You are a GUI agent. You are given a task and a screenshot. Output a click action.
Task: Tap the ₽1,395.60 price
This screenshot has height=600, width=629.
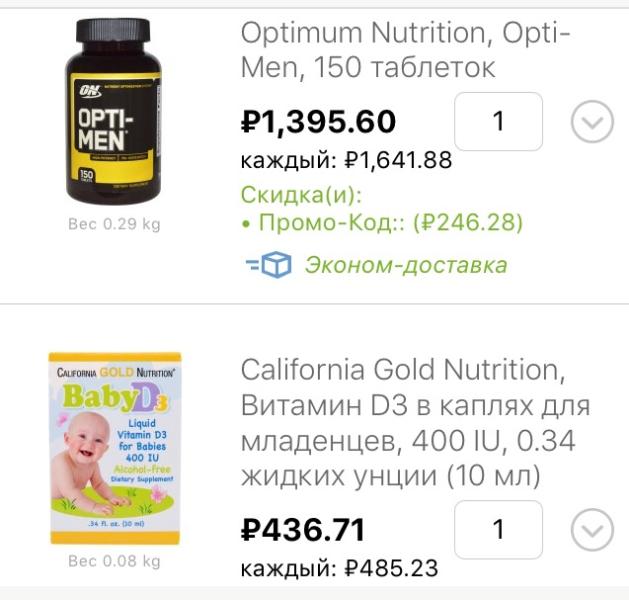click(x=319, y=122)
